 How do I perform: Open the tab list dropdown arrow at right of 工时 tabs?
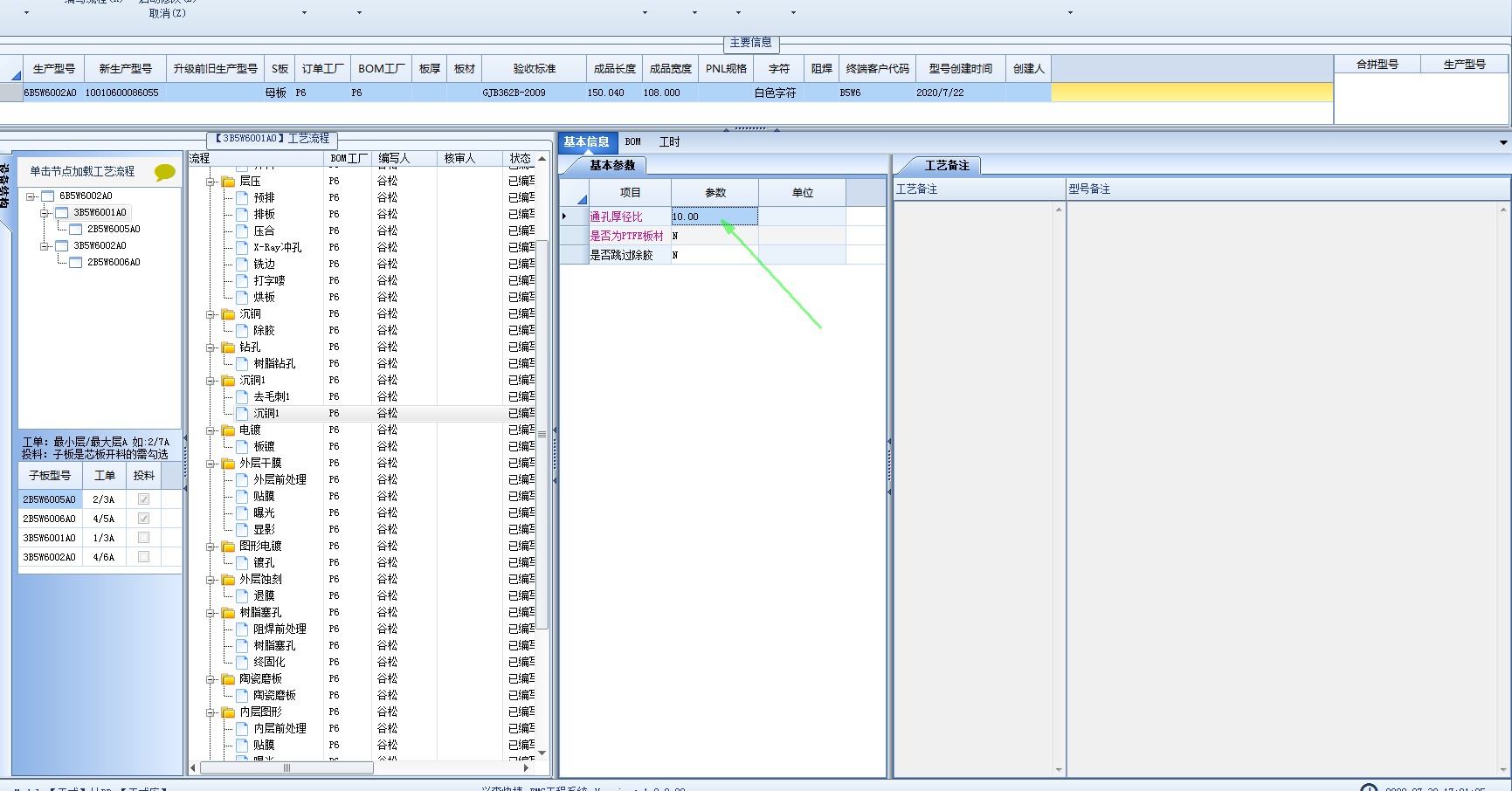tap(1503, 142)
